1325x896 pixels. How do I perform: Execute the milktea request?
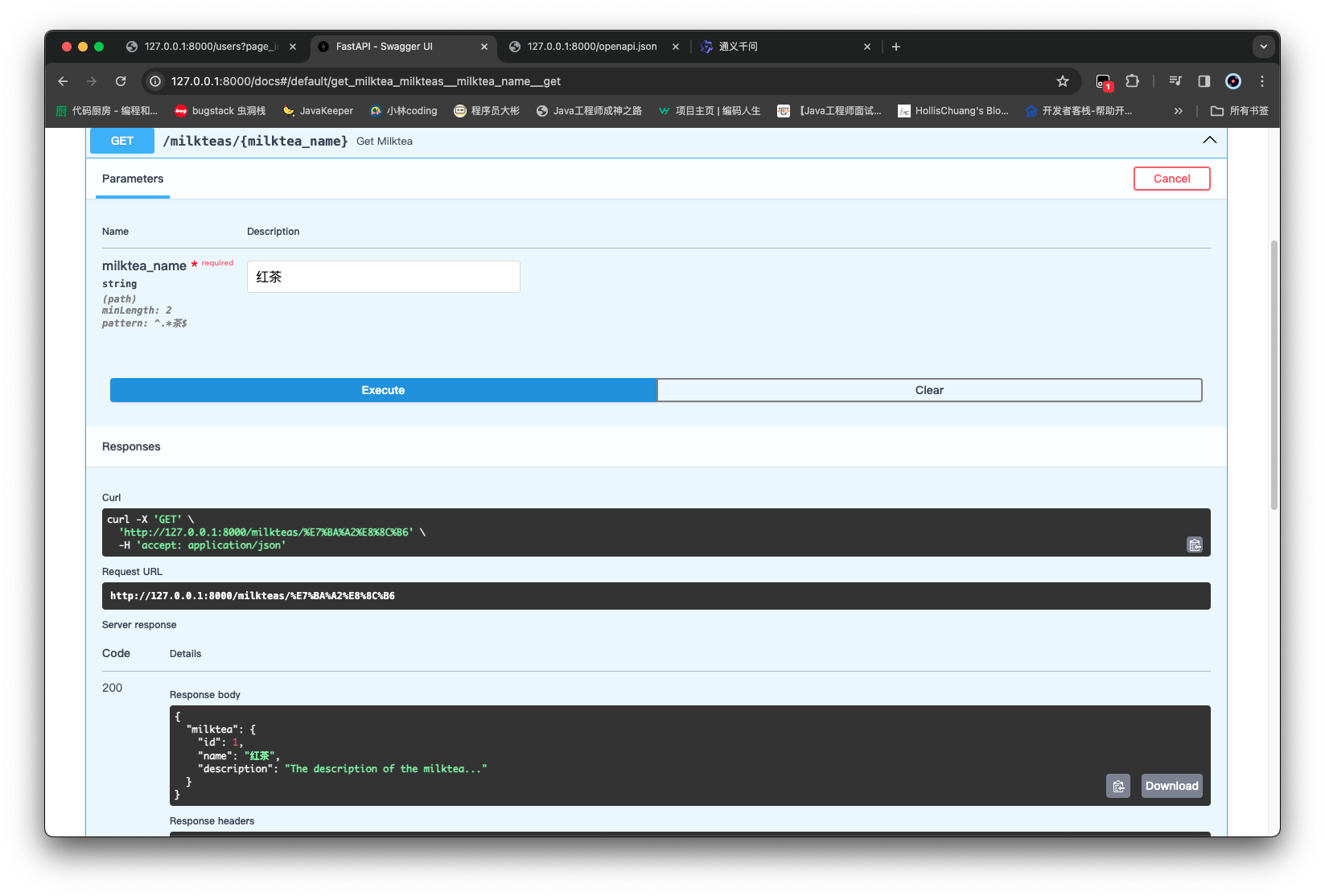point(383,390)
